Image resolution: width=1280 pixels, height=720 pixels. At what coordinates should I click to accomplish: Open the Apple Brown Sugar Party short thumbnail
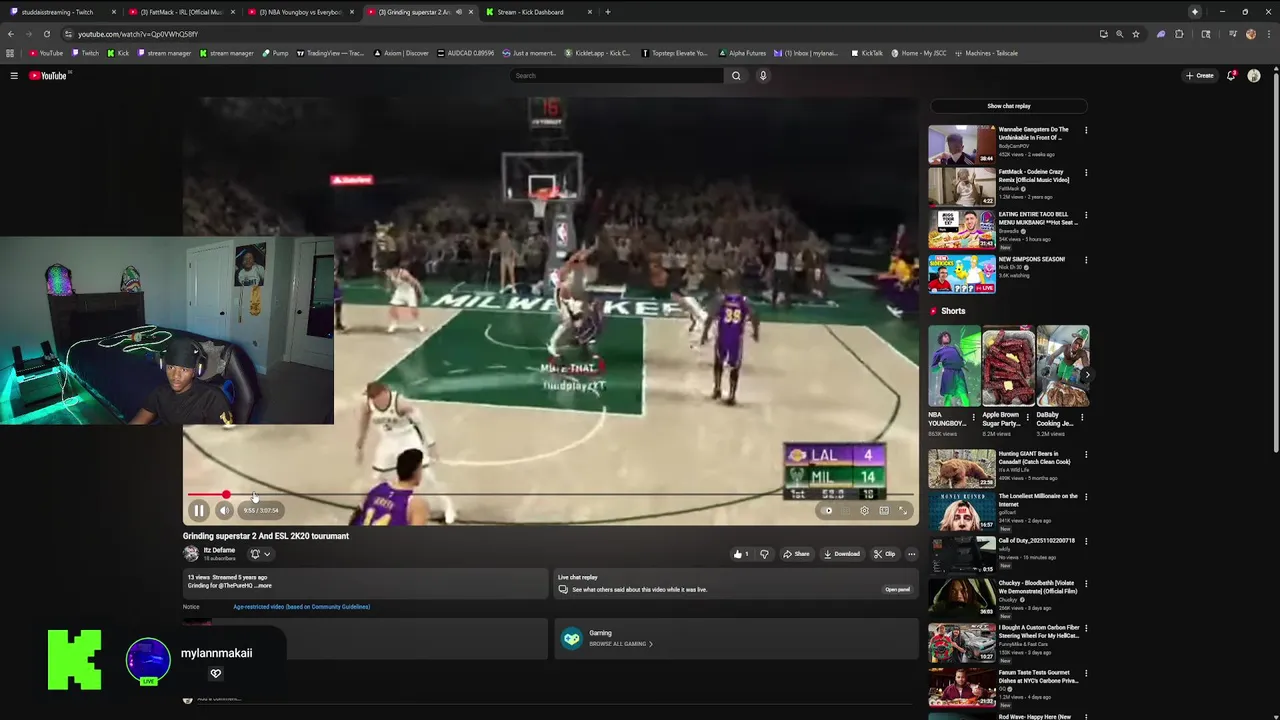[1008, 366]
